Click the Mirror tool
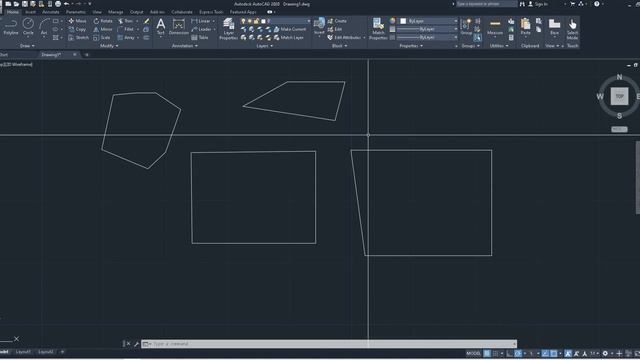The image size is (640, 360). [x=103, y=29]
